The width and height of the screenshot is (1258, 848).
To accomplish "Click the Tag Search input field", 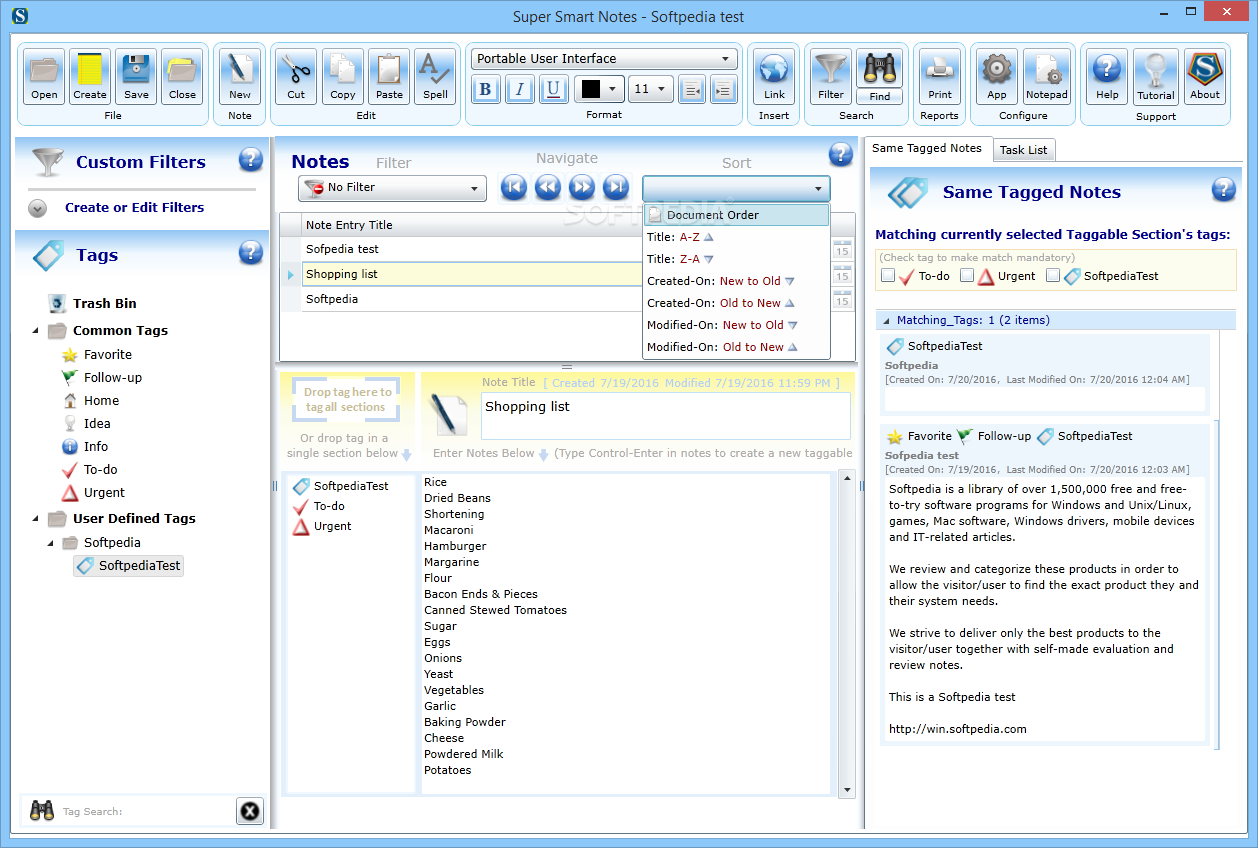I will coord(146,812).
